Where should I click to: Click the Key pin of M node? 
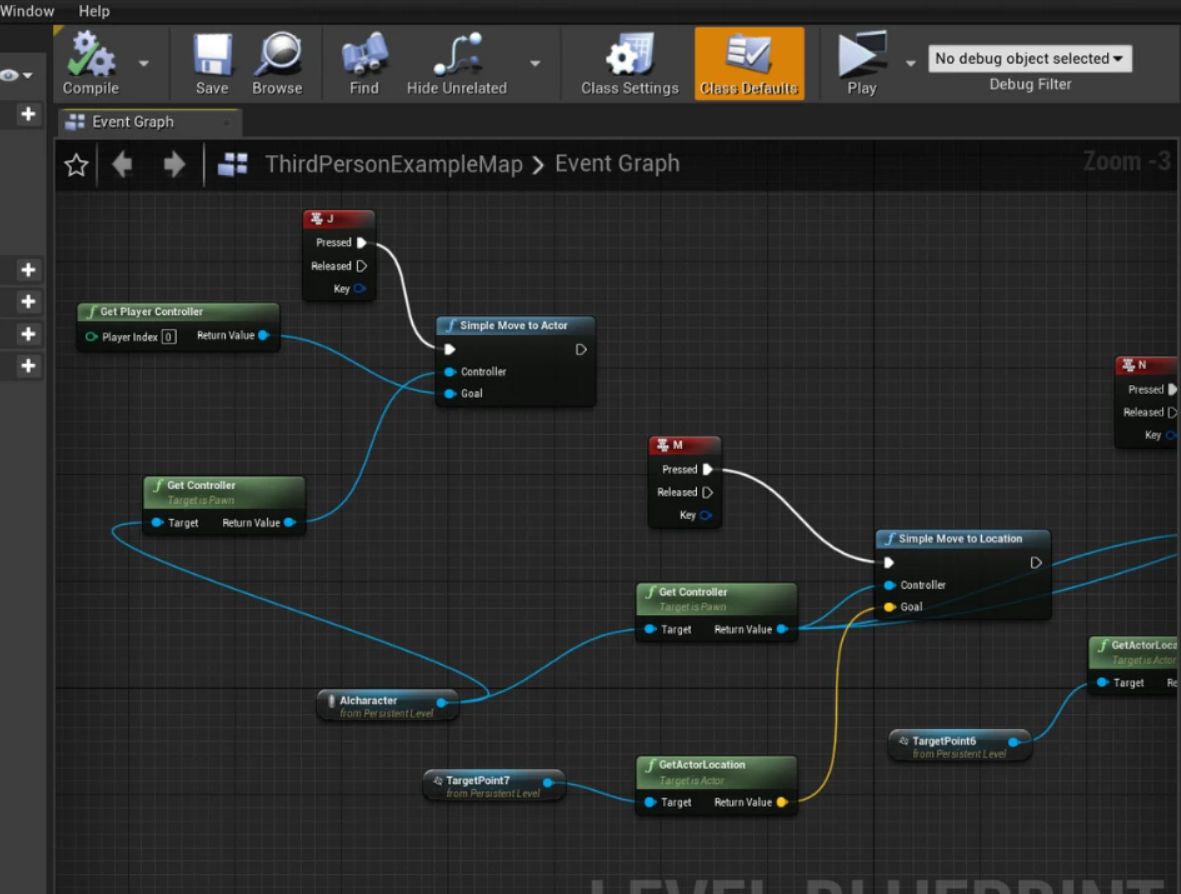coord(706,516)
